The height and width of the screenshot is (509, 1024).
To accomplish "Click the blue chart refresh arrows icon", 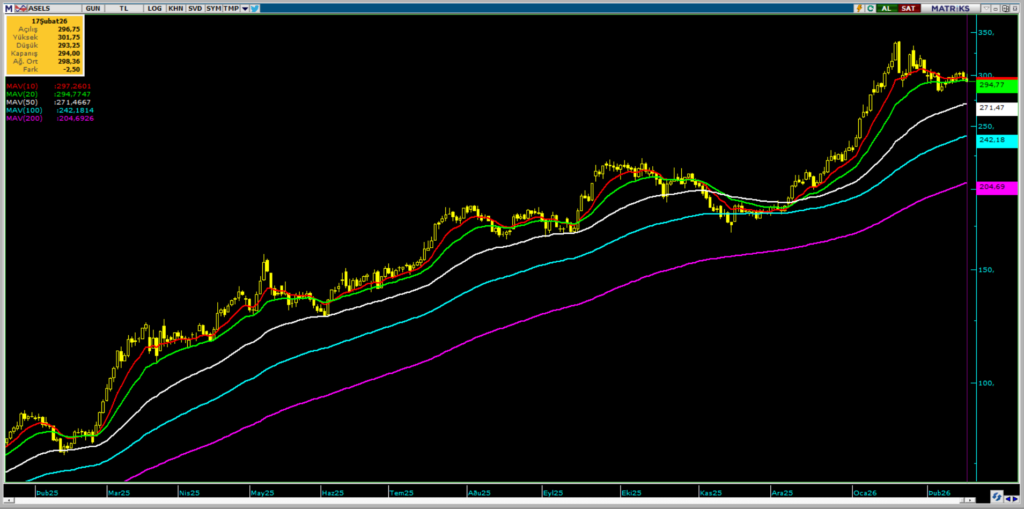I will tap(998, 496).
